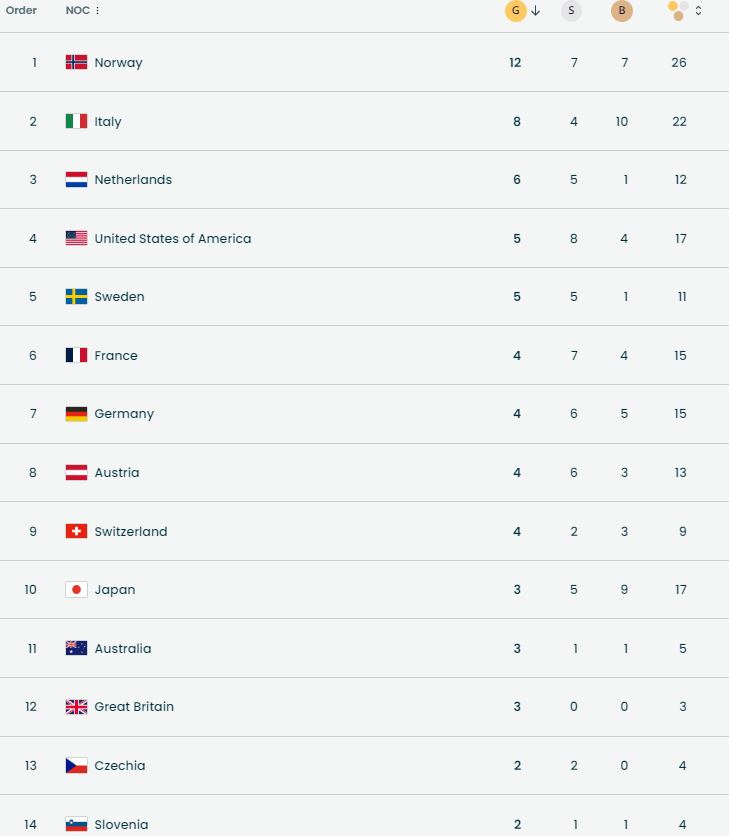Click the Australia flag icon
Image resolution: width=729 pixels, height=836 pixels.
pos(76,648)
